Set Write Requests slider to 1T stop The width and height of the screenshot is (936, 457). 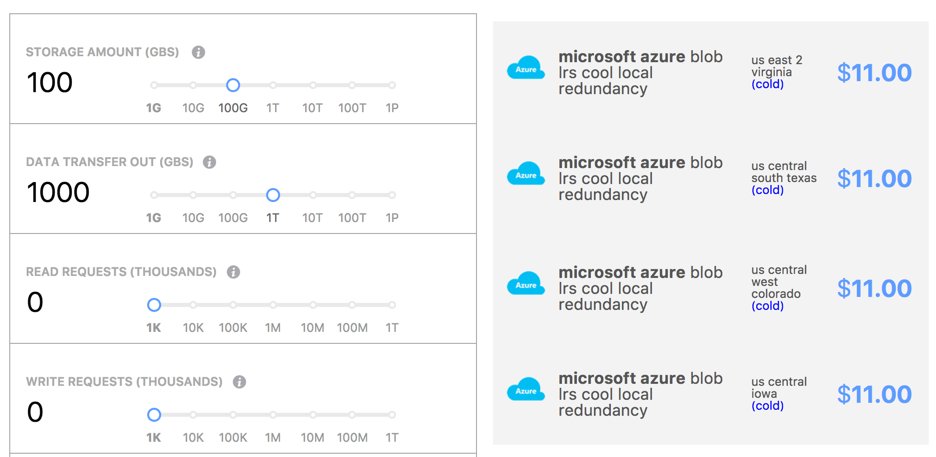(x=392, y=415)
